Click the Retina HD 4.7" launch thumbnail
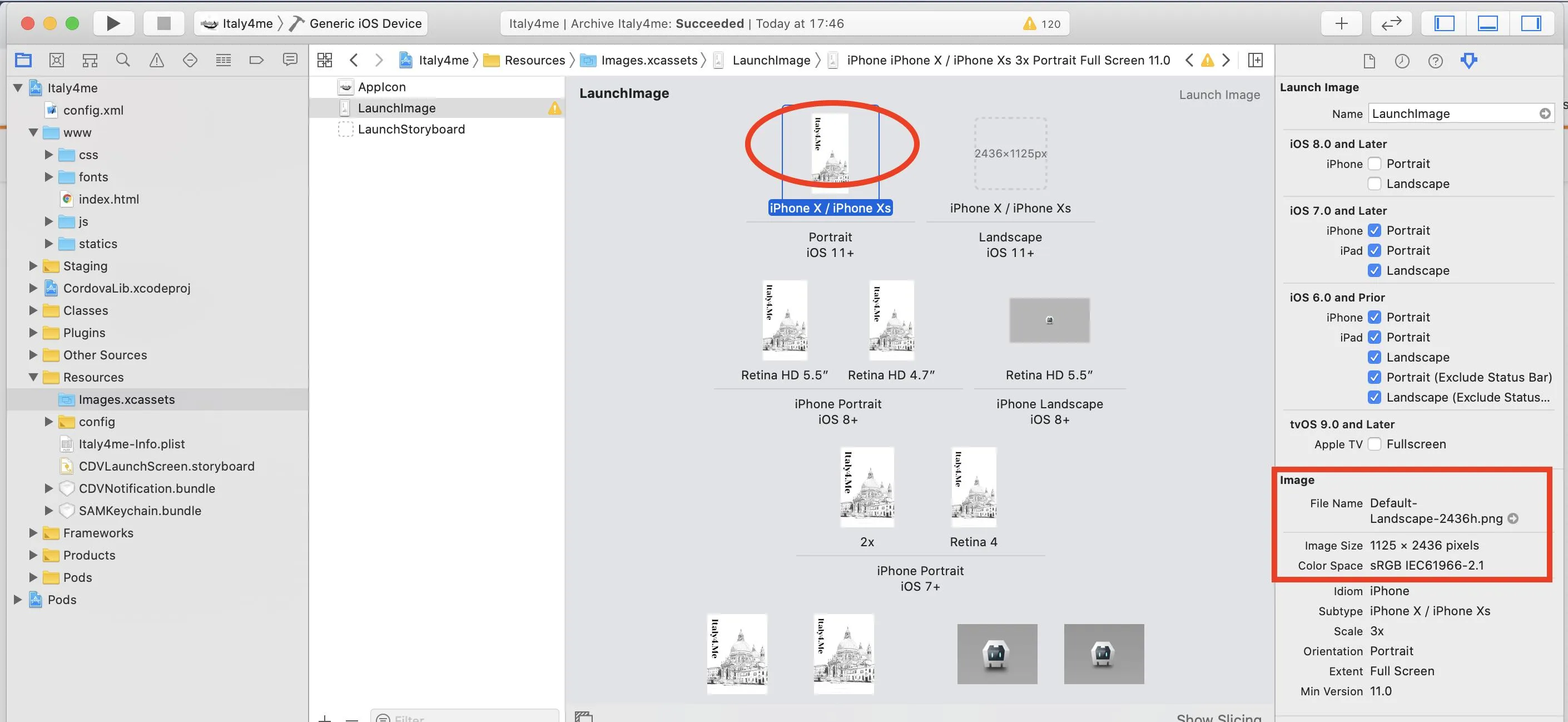Image resolution: width=1568 pixels, height=722 pixels. point(891,320)
